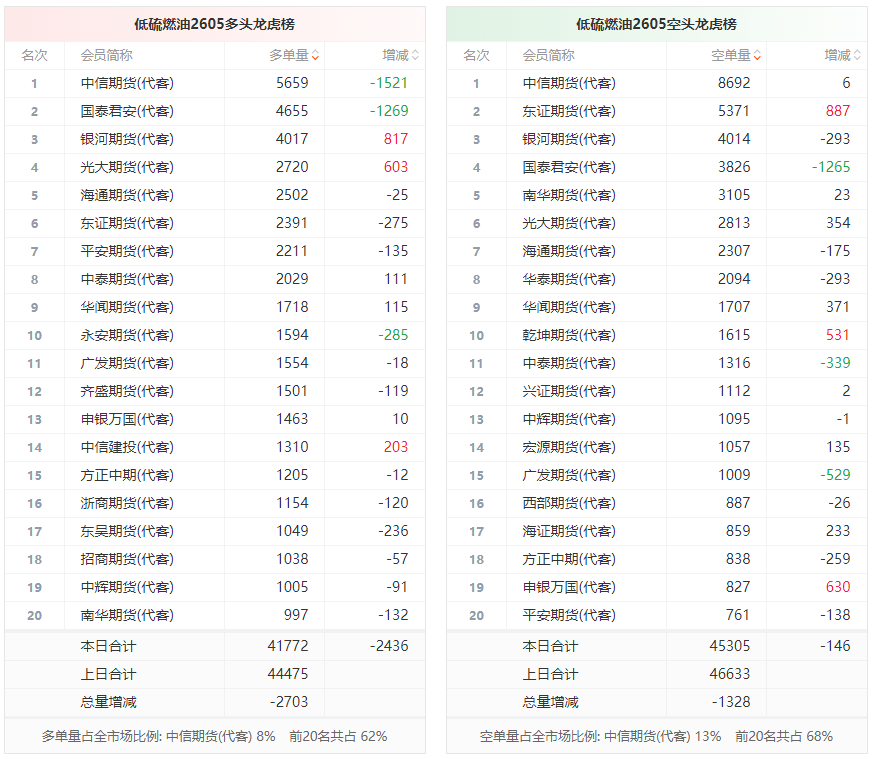
Task: Sort long table by 多单量 arrows
Action: coord(315,56)
